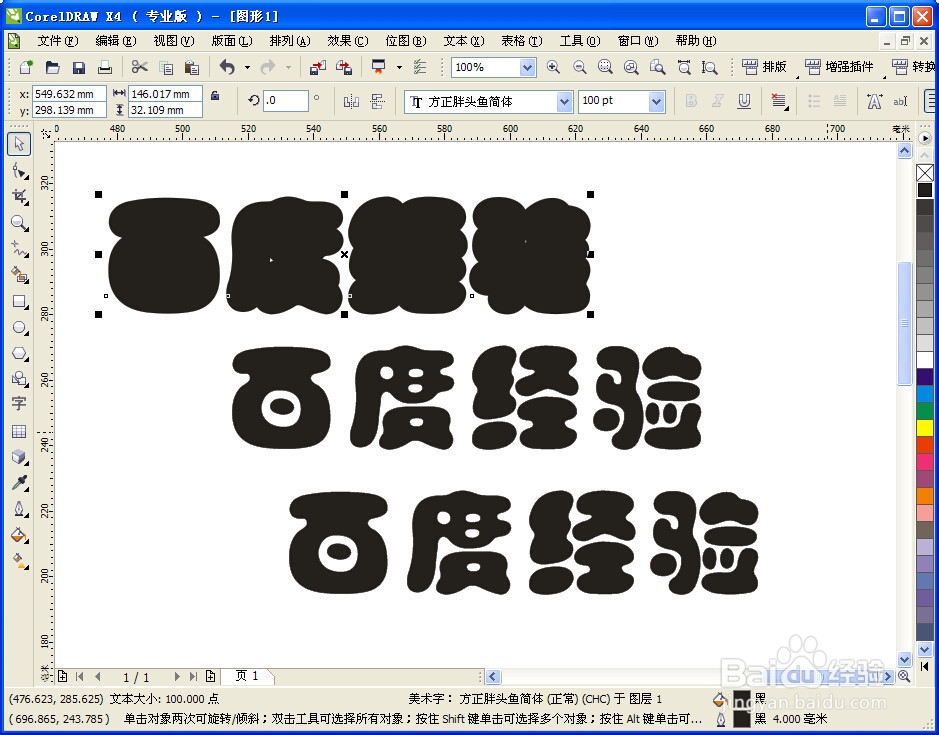The width and height of the screenshot is (939, 735).
Task: Select the Shape edit tool
Action: point(19,172)
